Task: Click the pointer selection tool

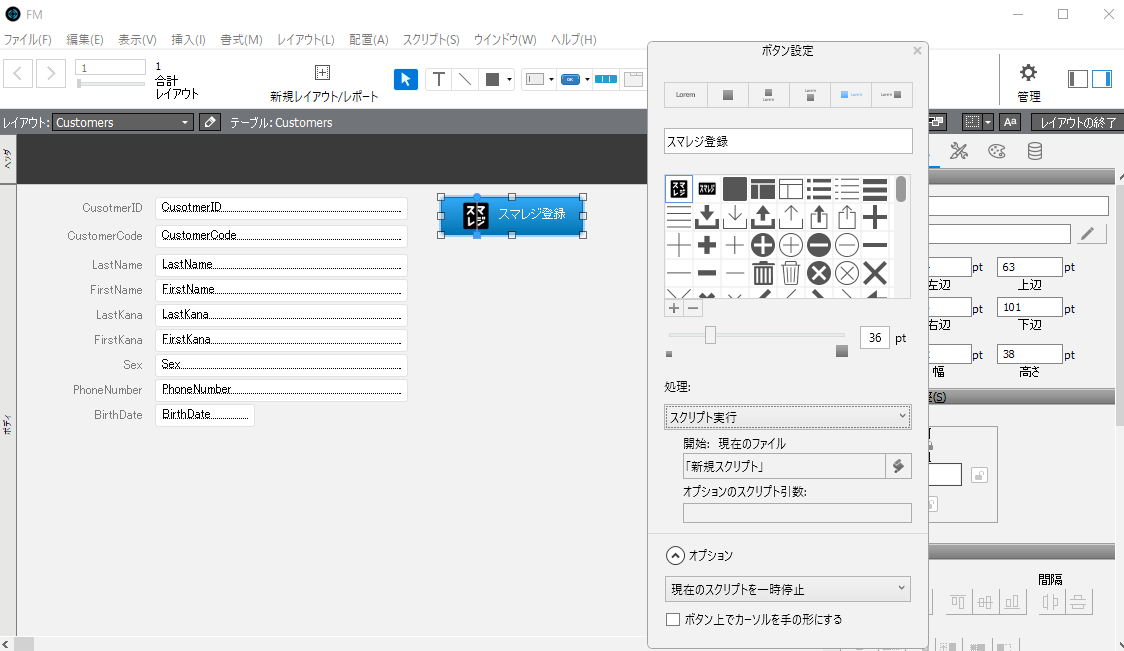Action: pos(406,80)
